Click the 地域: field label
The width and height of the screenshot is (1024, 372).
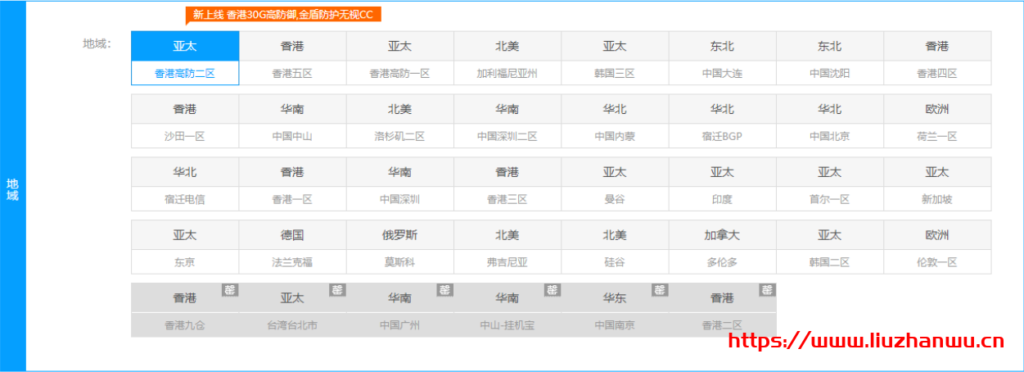(97, 44)
